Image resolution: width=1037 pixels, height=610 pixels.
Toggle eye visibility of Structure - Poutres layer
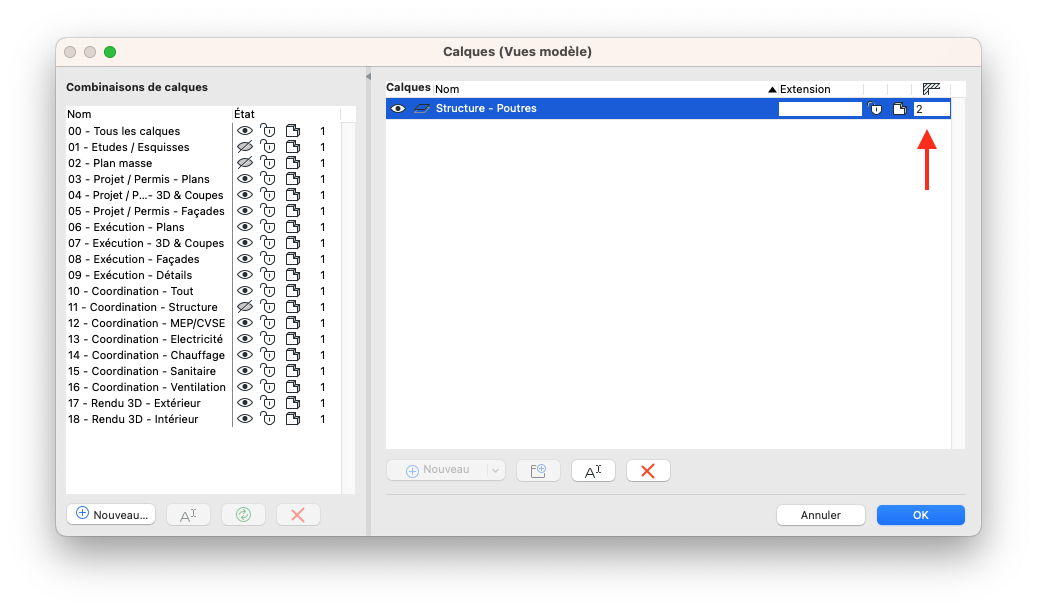pyautogui.click(x=397, y=109)
